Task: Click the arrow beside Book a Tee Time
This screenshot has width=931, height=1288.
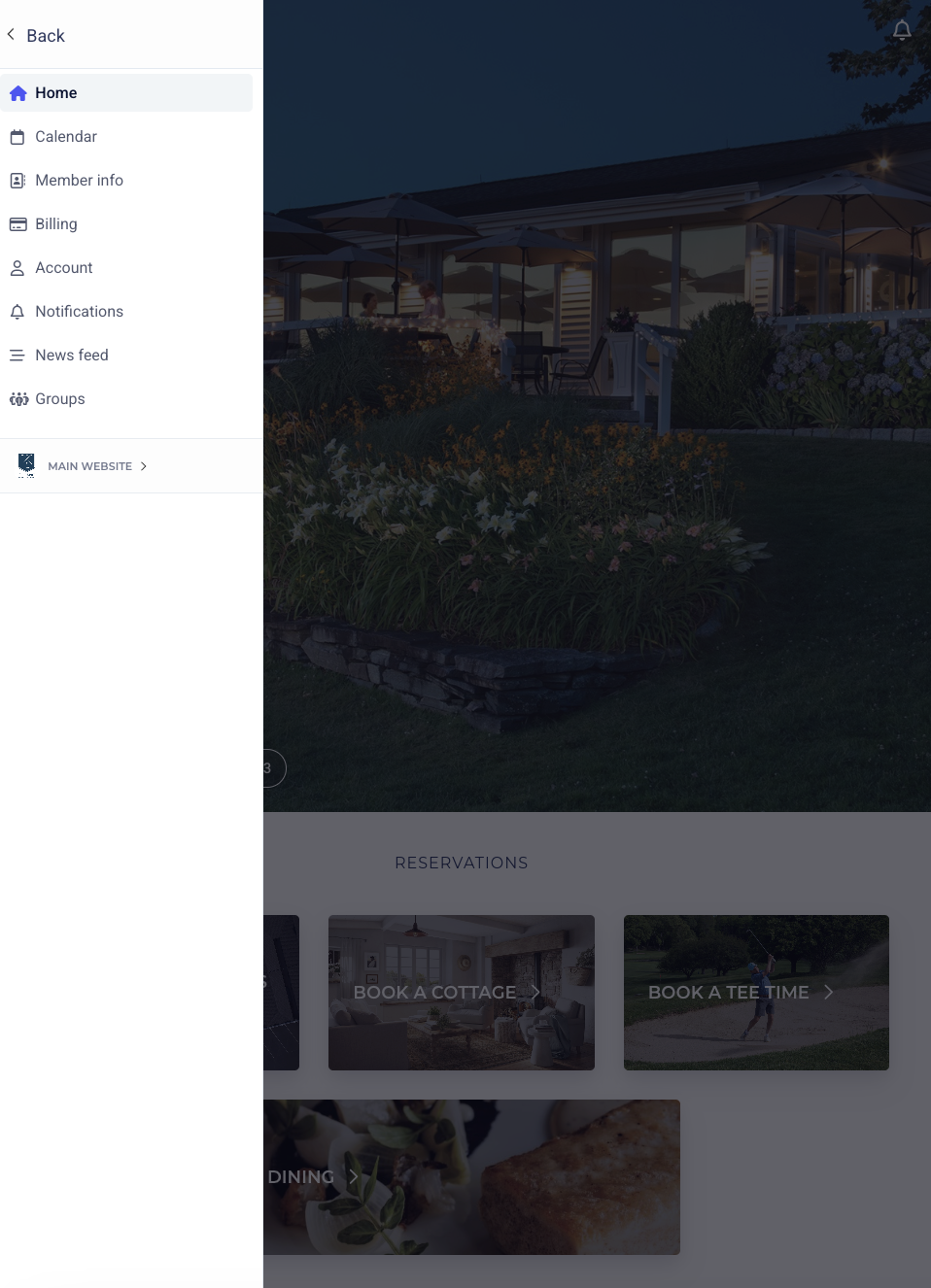Action: 828,992
